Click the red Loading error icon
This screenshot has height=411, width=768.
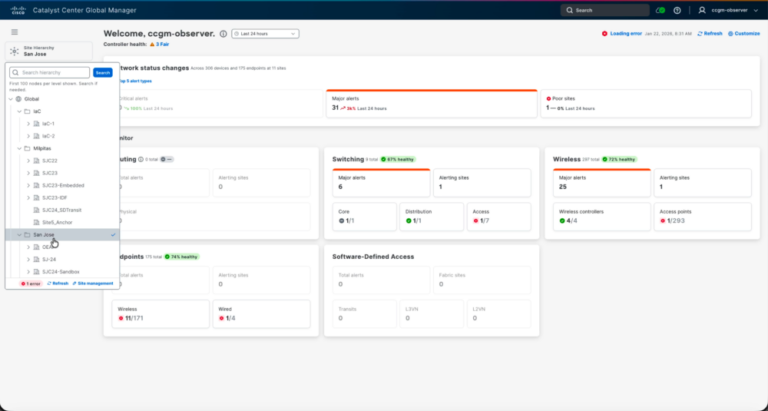[604, 34]
